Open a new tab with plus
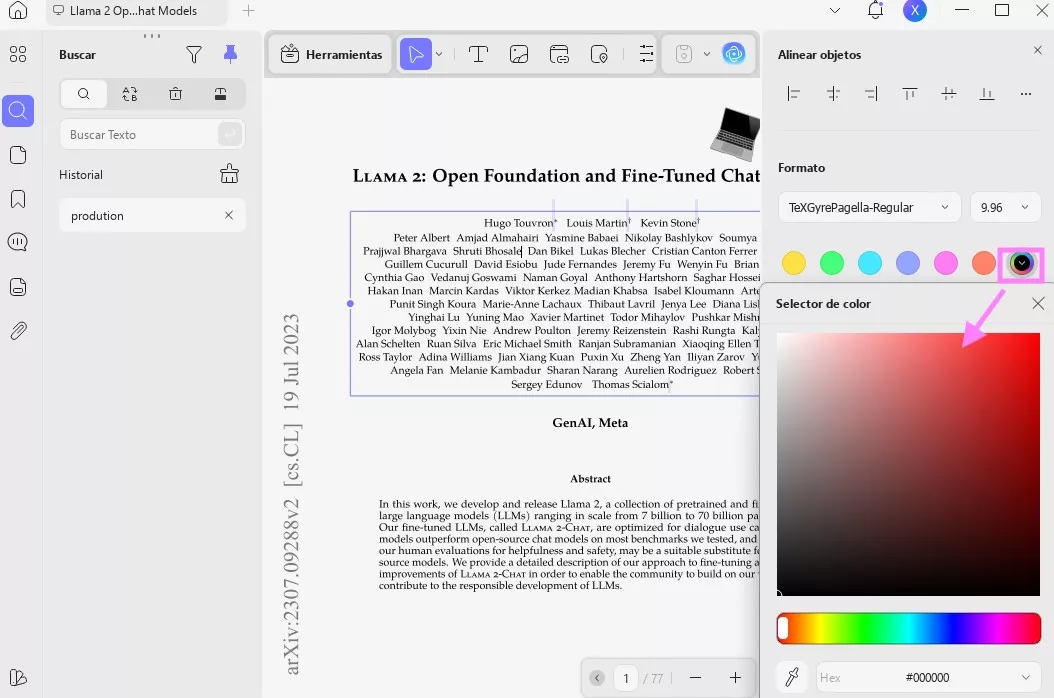Viewport: 1054px width, 698px height. (x=249, y=11)
